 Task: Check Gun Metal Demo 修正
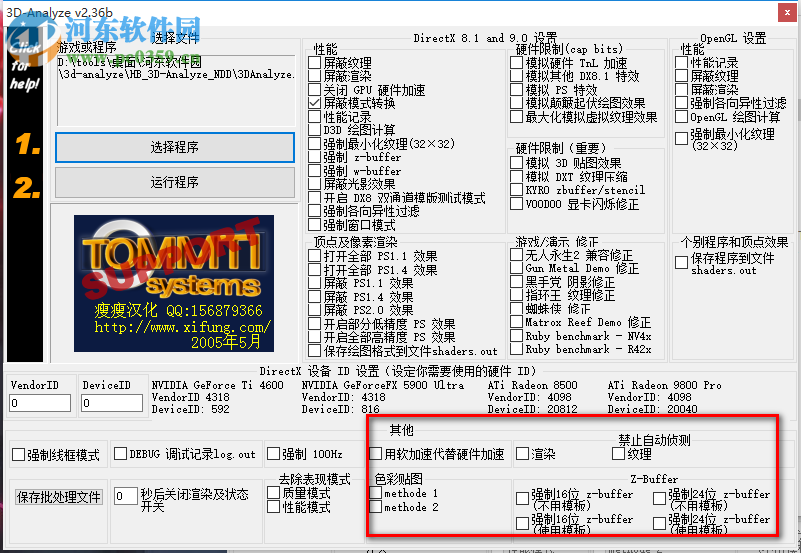pos(516,268)
